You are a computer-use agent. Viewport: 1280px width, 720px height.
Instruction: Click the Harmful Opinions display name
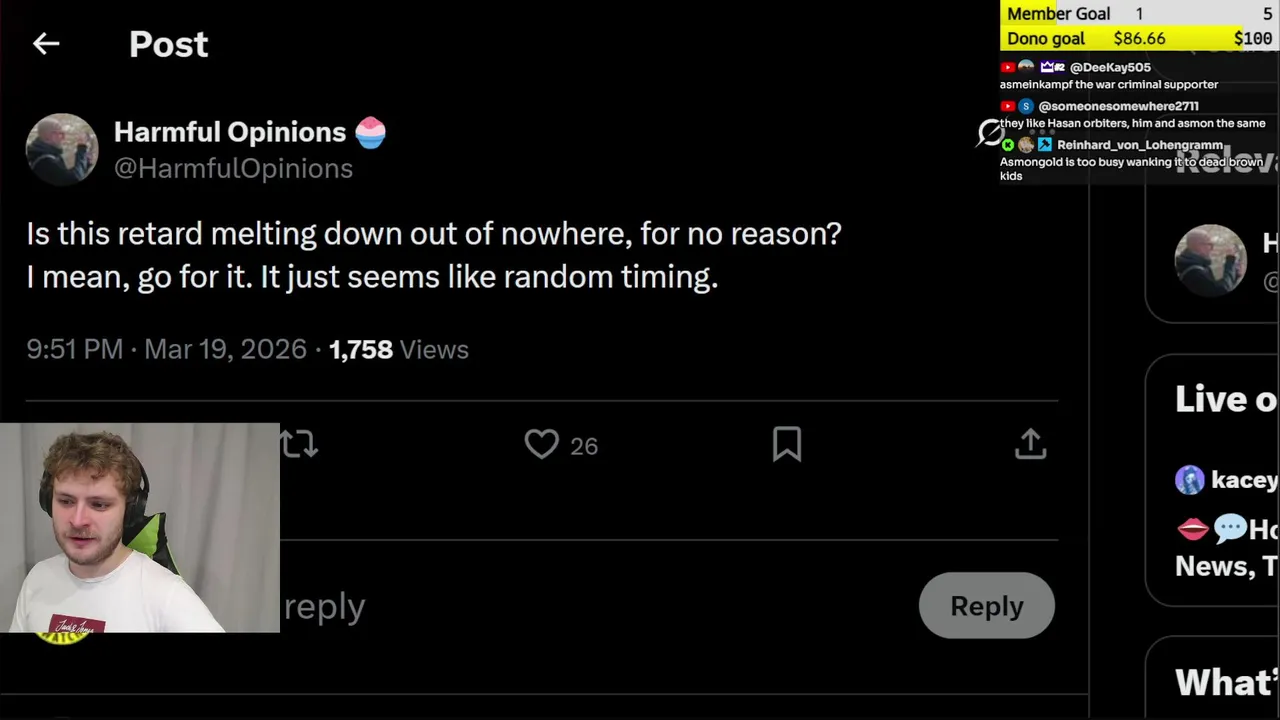point(230,132)
